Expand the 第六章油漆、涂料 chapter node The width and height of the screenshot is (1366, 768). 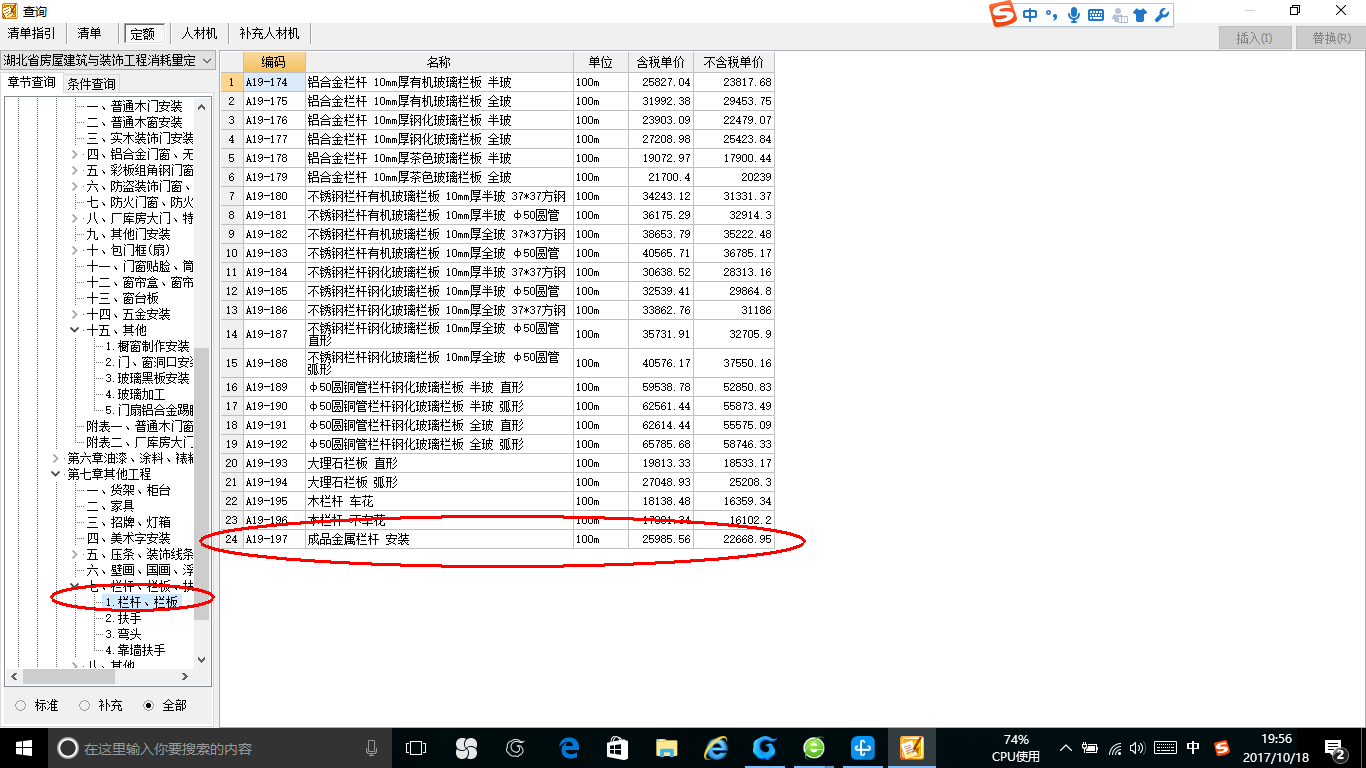(x=56, y=458)
